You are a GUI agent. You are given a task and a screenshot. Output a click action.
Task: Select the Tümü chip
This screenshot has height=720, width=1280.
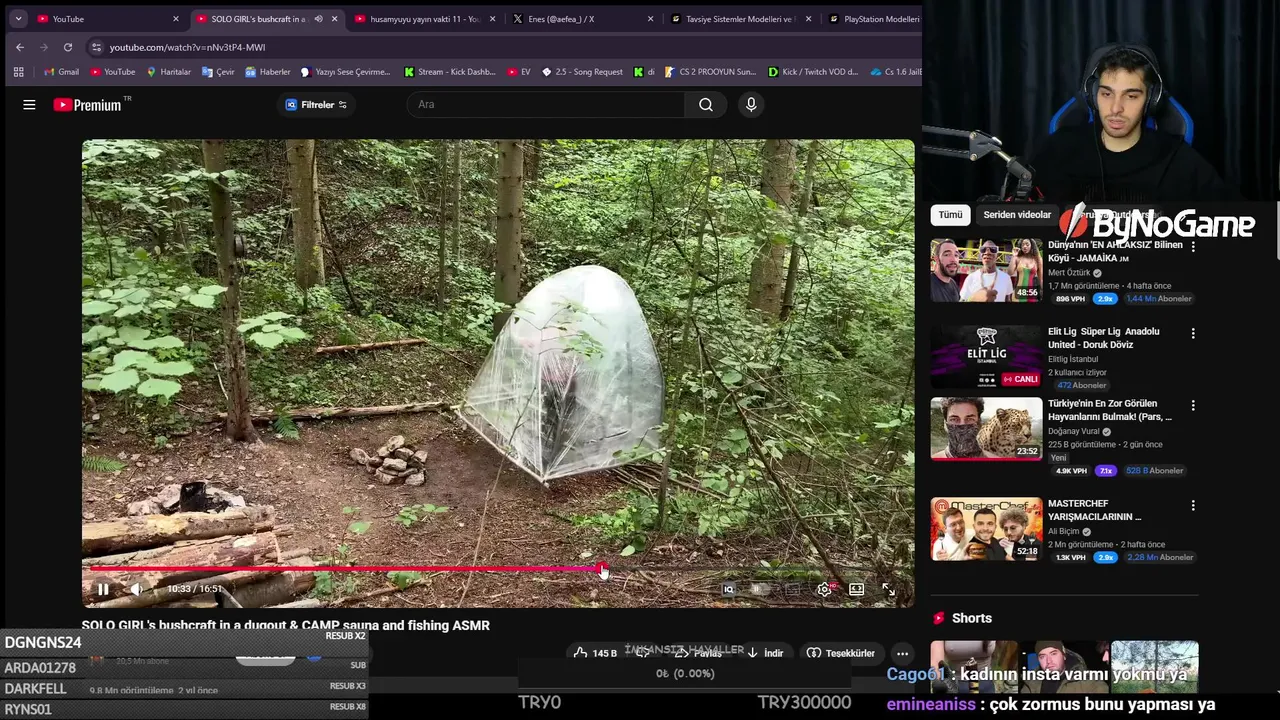coord(950,215)
